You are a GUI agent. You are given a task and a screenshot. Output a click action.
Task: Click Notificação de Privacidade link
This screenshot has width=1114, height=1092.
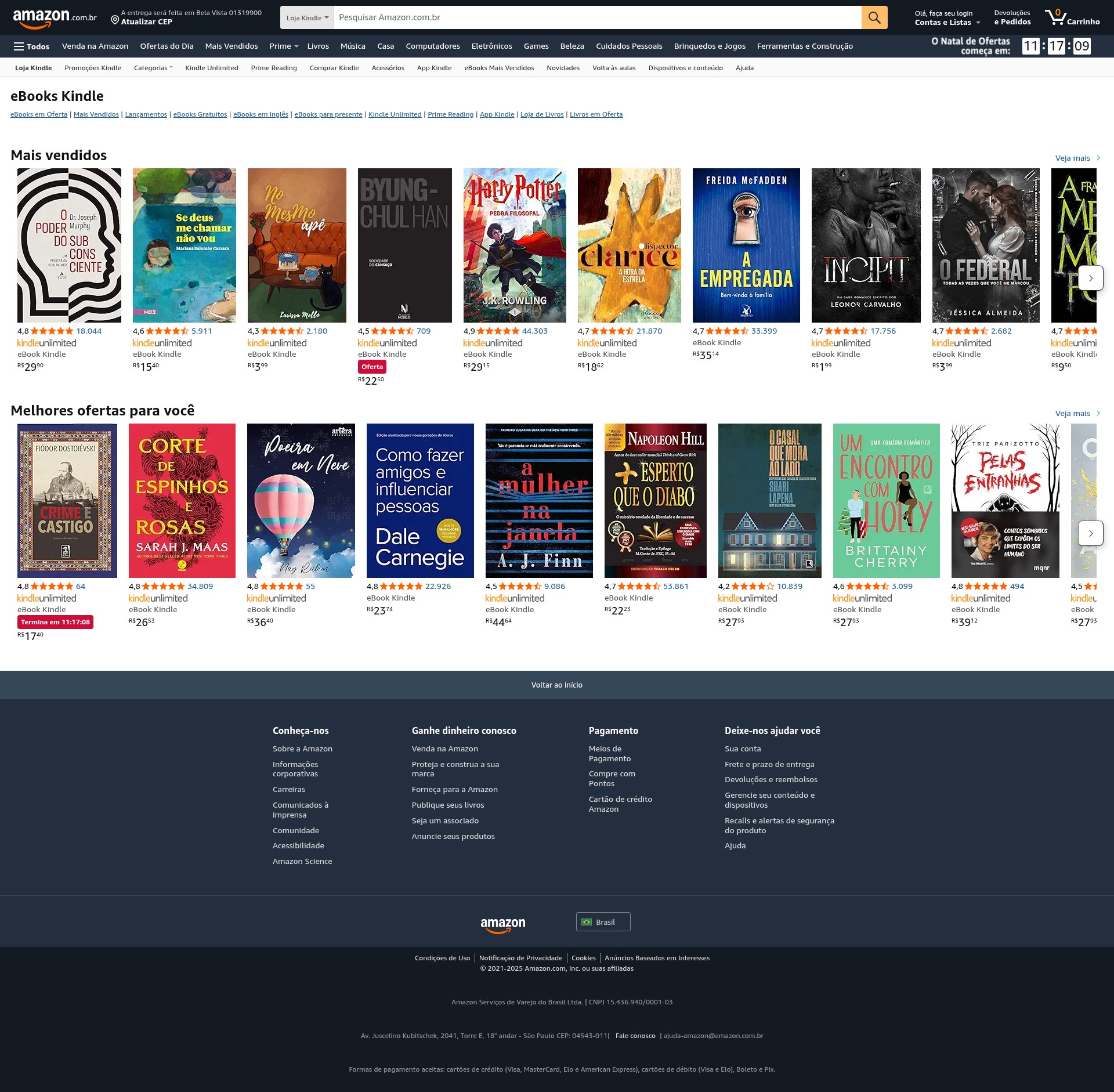(x=520, y=958)
